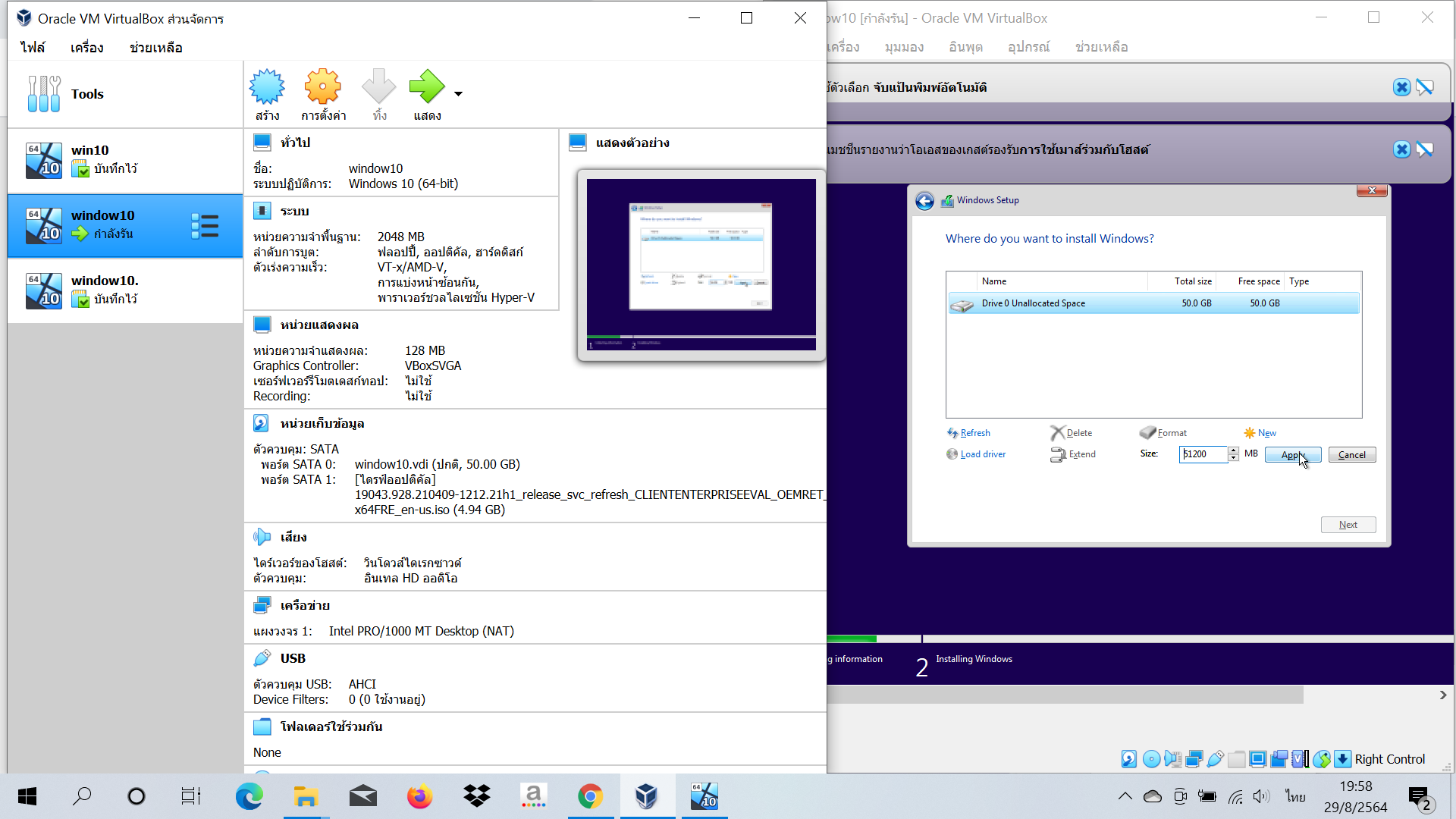This screenshot has height=819, width=1456.
Task: Open การตั้งค่า (Settings) gear toolbar icon
Action: (x=323, y=94)
